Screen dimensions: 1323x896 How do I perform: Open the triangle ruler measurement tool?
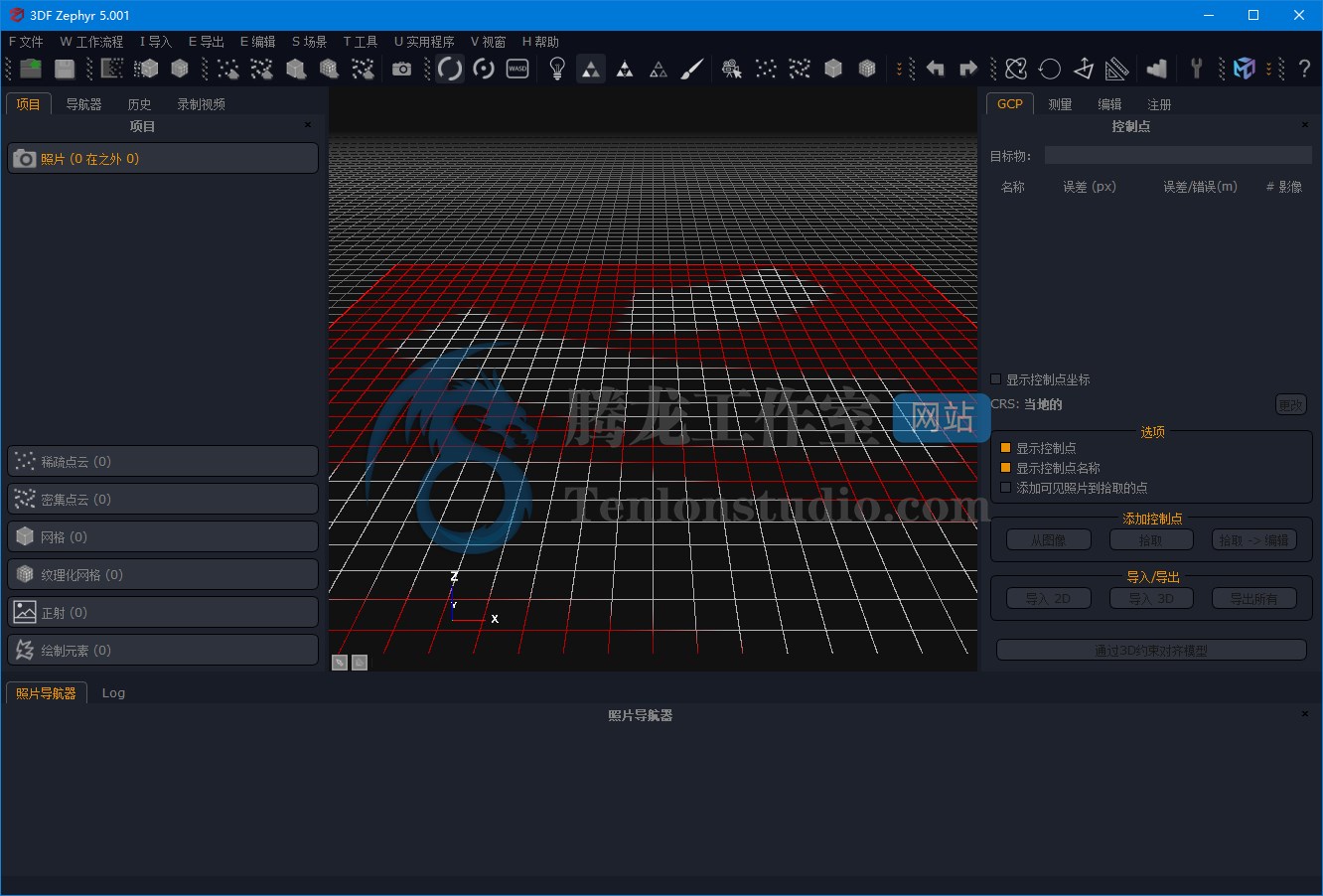1117,69
